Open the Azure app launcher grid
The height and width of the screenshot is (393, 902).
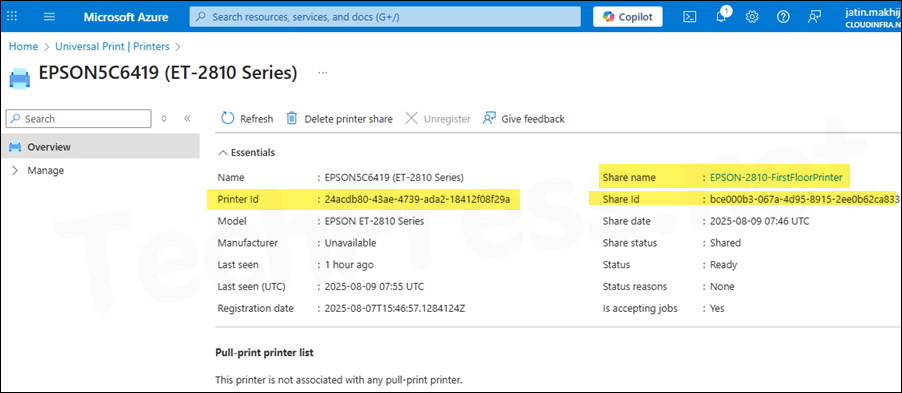(12, 17)
